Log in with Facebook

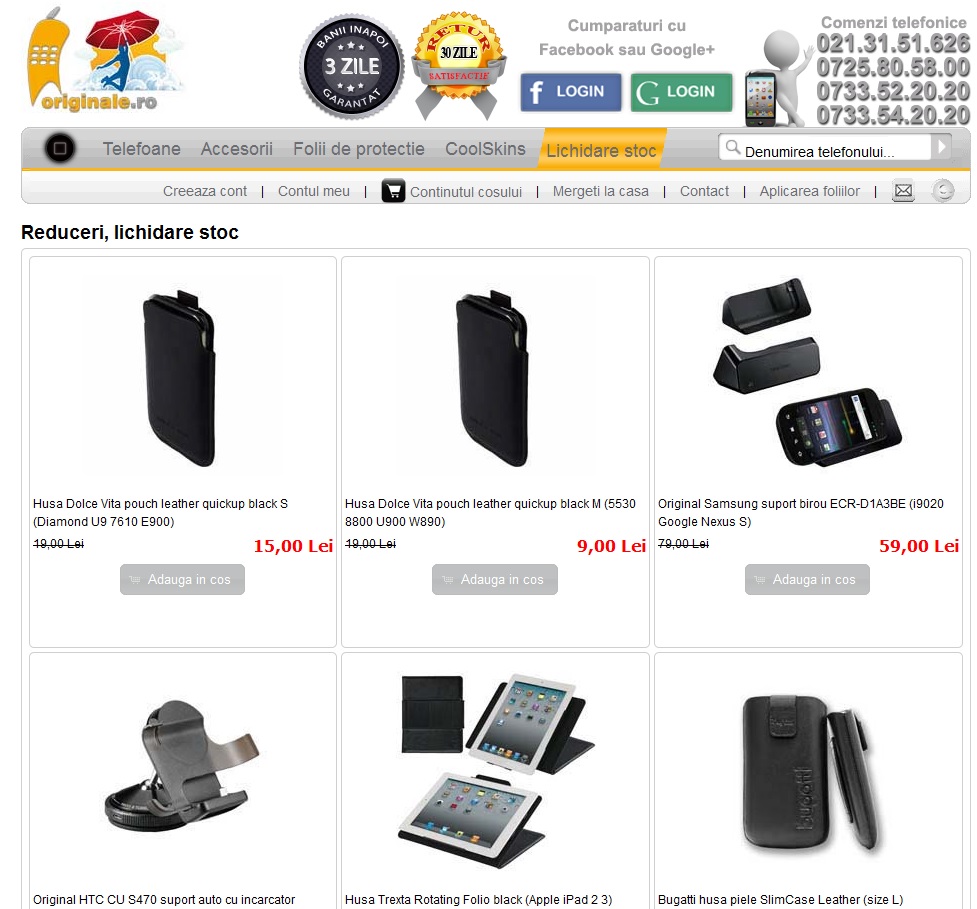(x=571, y=92)
